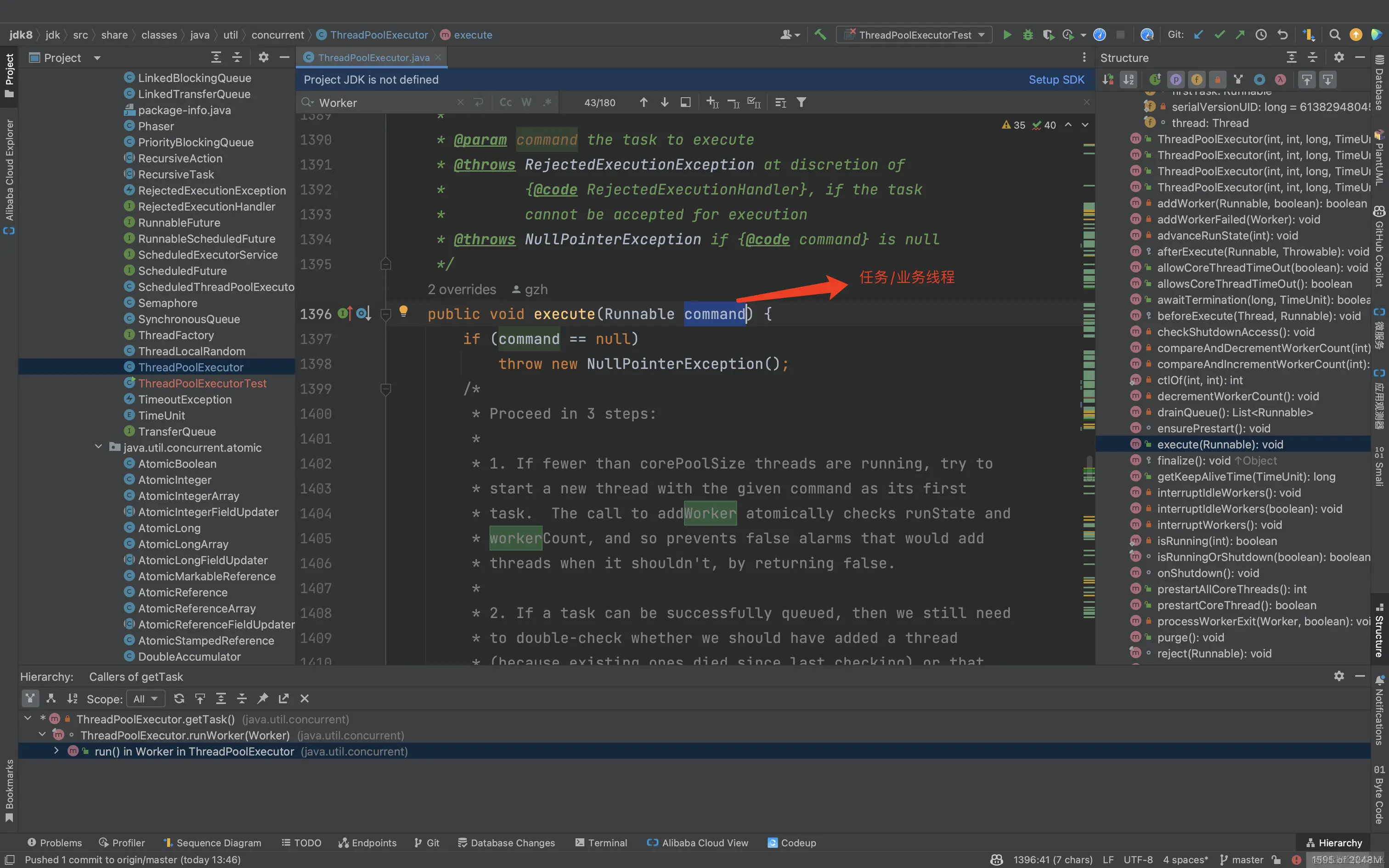Select ThreadPoolExecutorTest in Project tree

tap(202, 383)
